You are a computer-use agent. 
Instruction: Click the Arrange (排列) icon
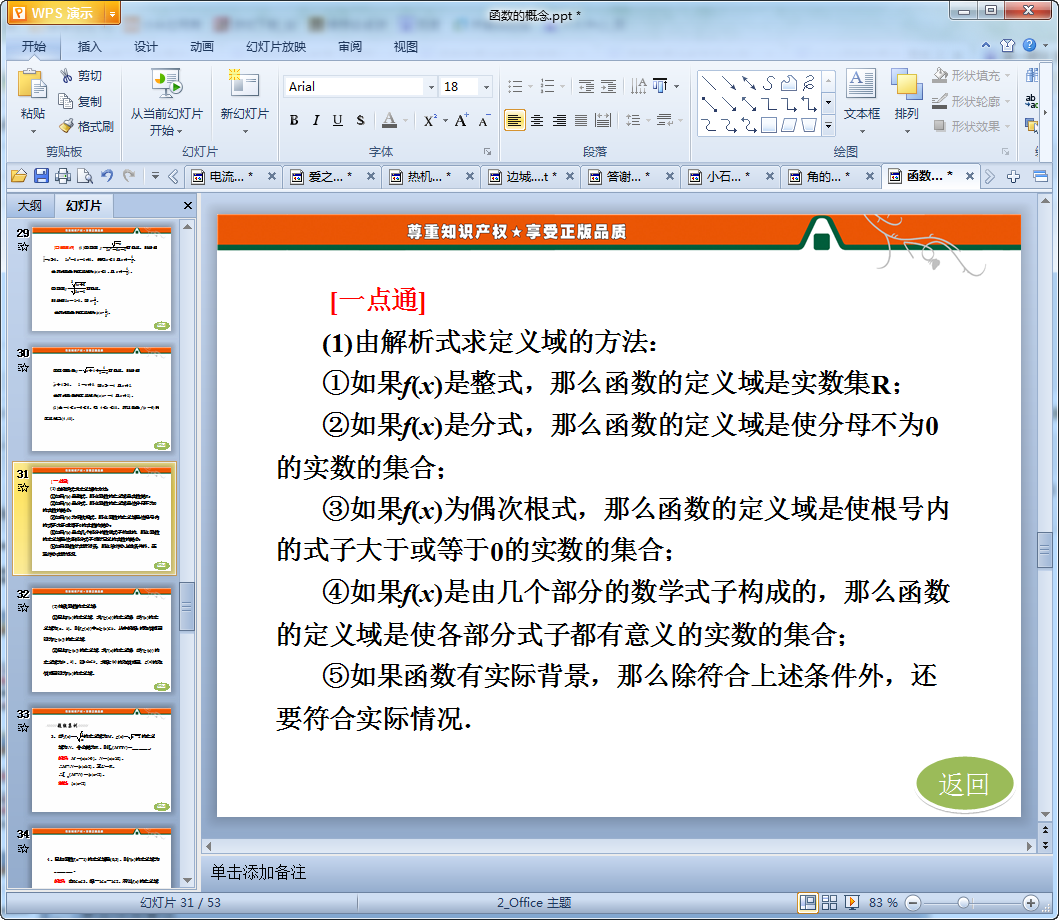pyautogui.click(x=906, y=84)
